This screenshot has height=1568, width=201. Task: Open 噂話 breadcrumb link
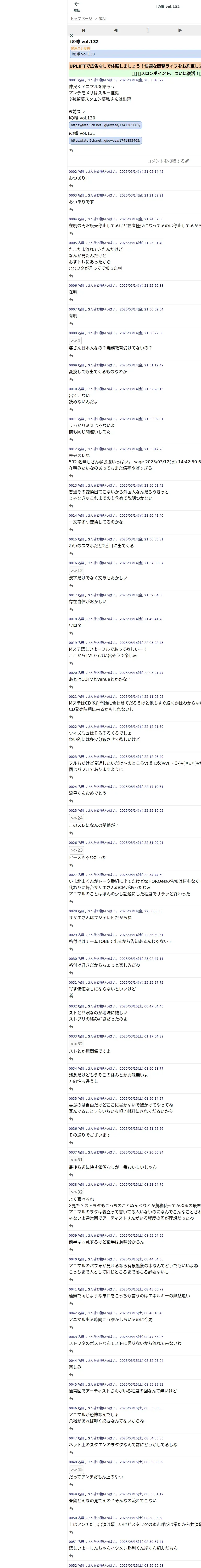[x=102, y=19]
